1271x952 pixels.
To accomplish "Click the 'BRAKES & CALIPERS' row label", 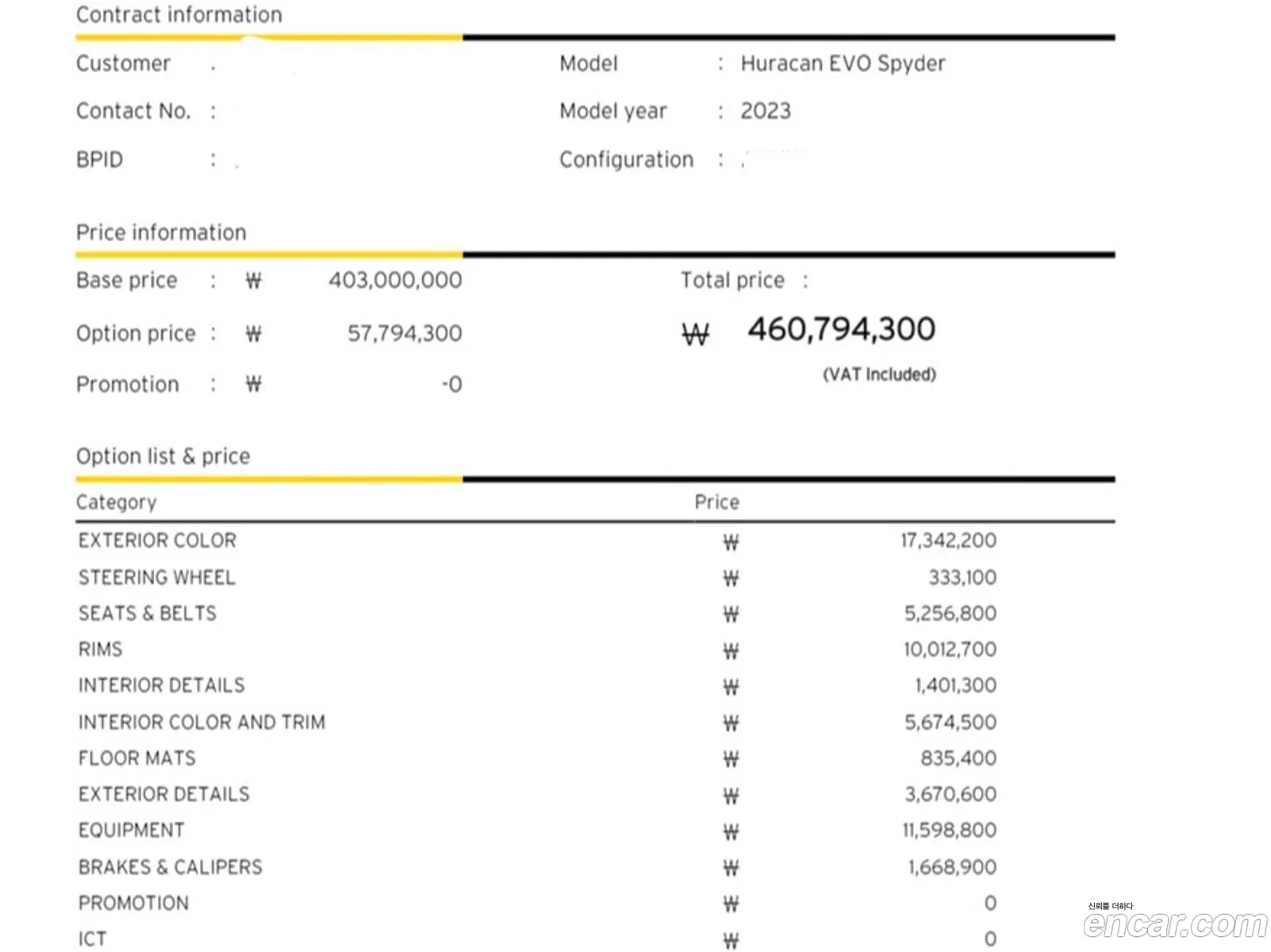I will click(x=170, y=867).
